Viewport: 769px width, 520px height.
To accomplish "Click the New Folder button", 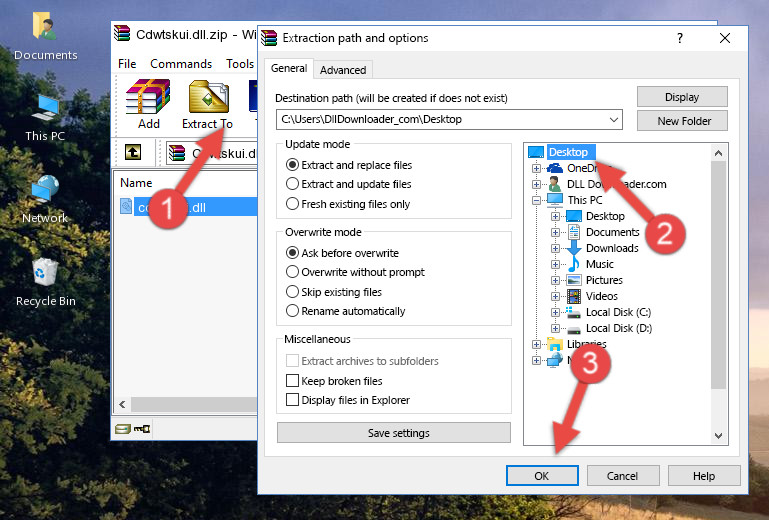I will pos(682,121).
